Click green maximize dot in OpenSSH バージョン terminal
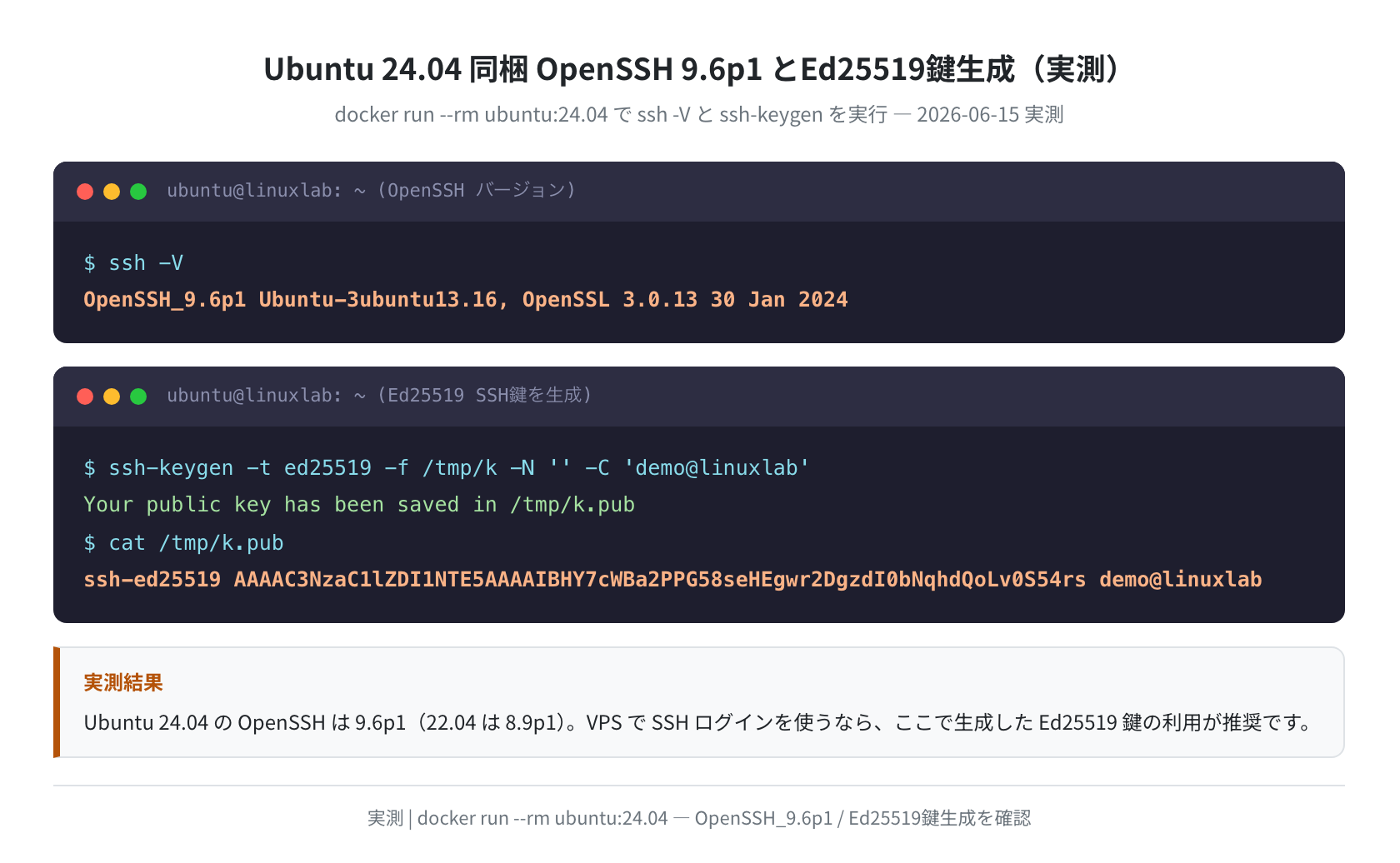The width and height of the screenshot is (1400, 863). (138, 192)
